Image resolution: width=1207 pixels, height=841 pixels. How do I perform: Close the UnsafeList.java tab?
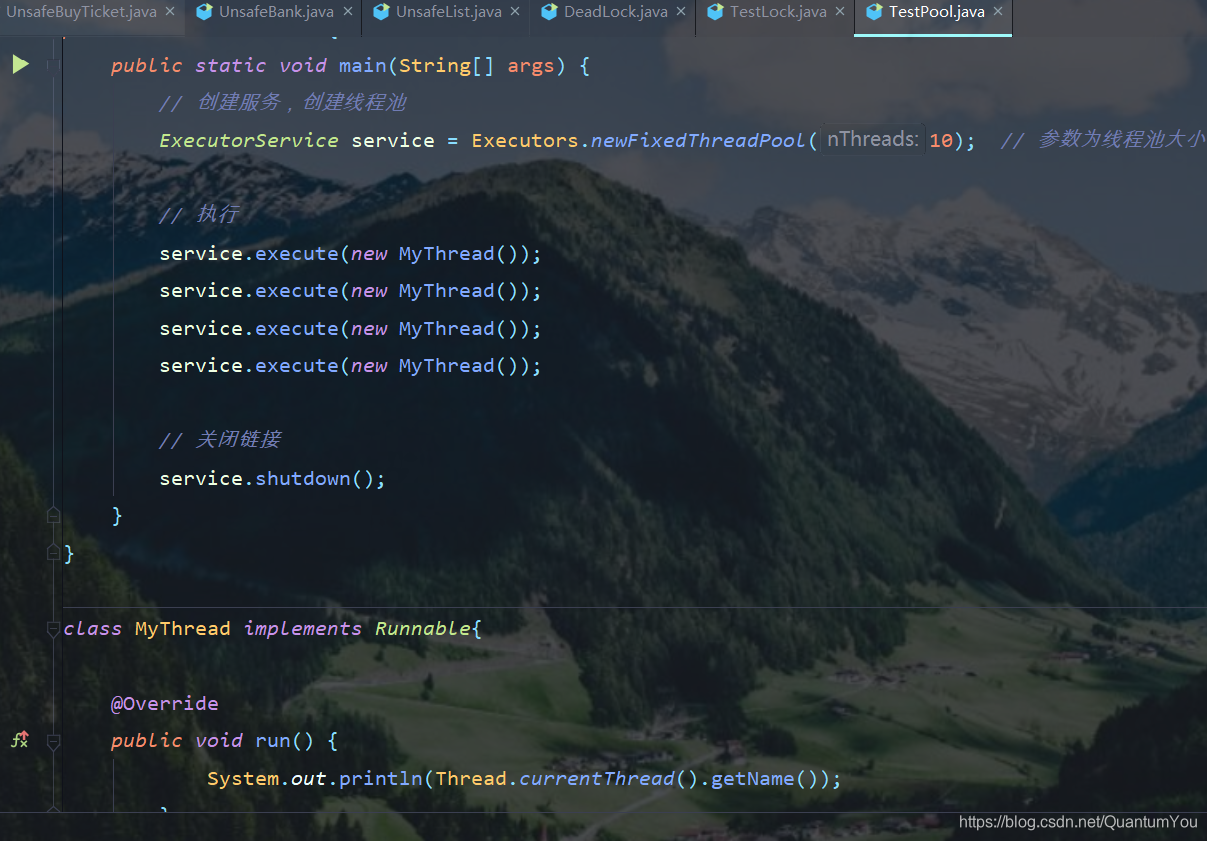click(x=515, y=12)
